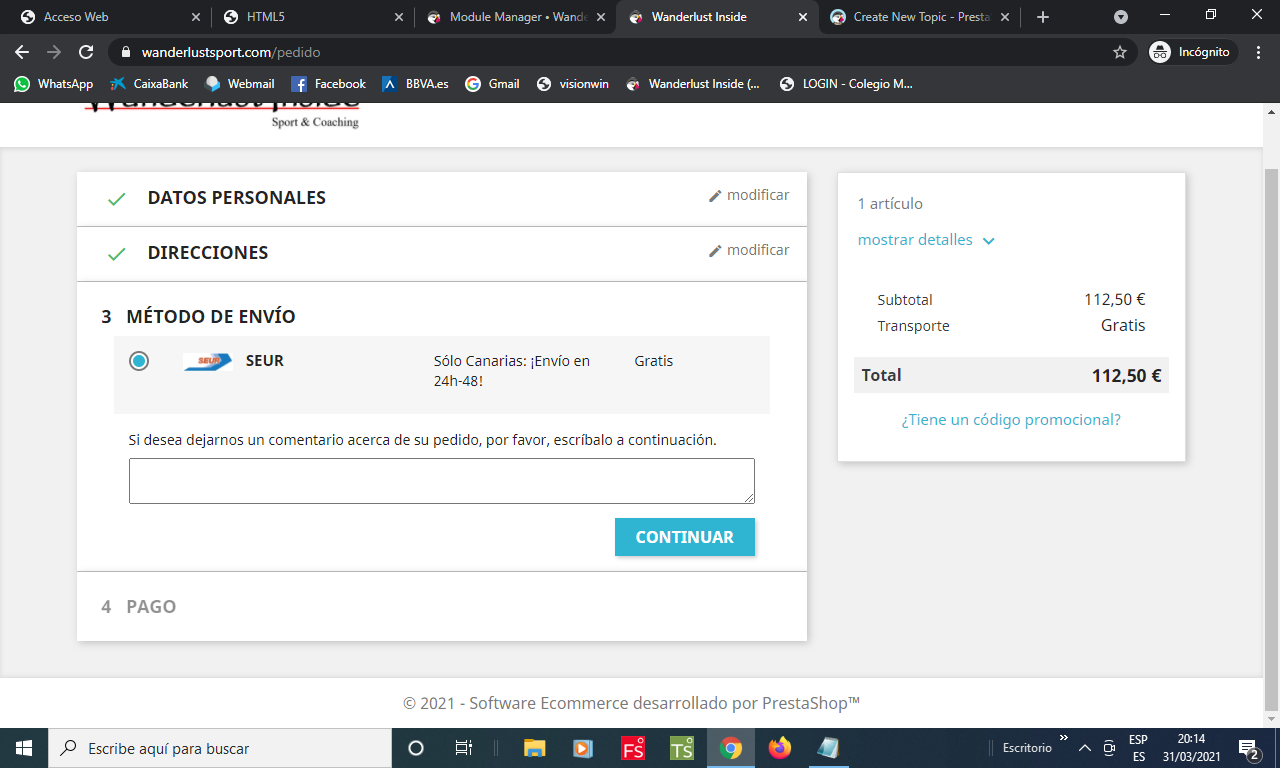Open the Direcciones step heading
Screen dimensions: 1280x768
coord(208,253)
